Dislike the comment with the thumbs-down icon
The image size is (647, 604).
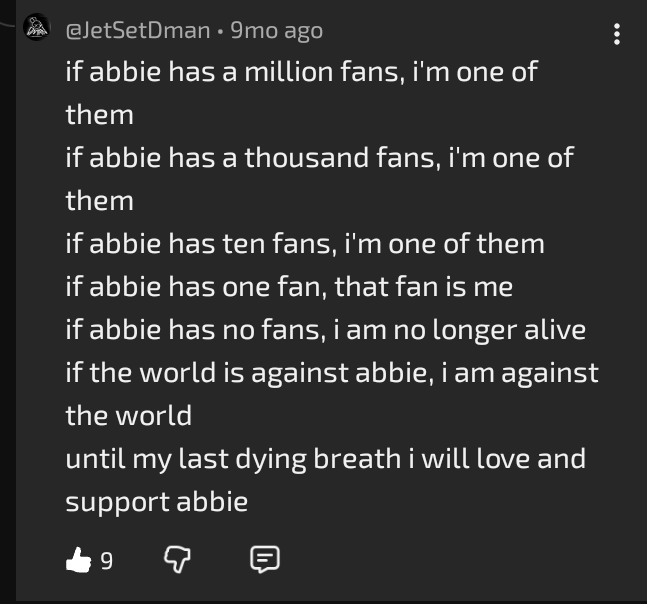click(177, 561)
